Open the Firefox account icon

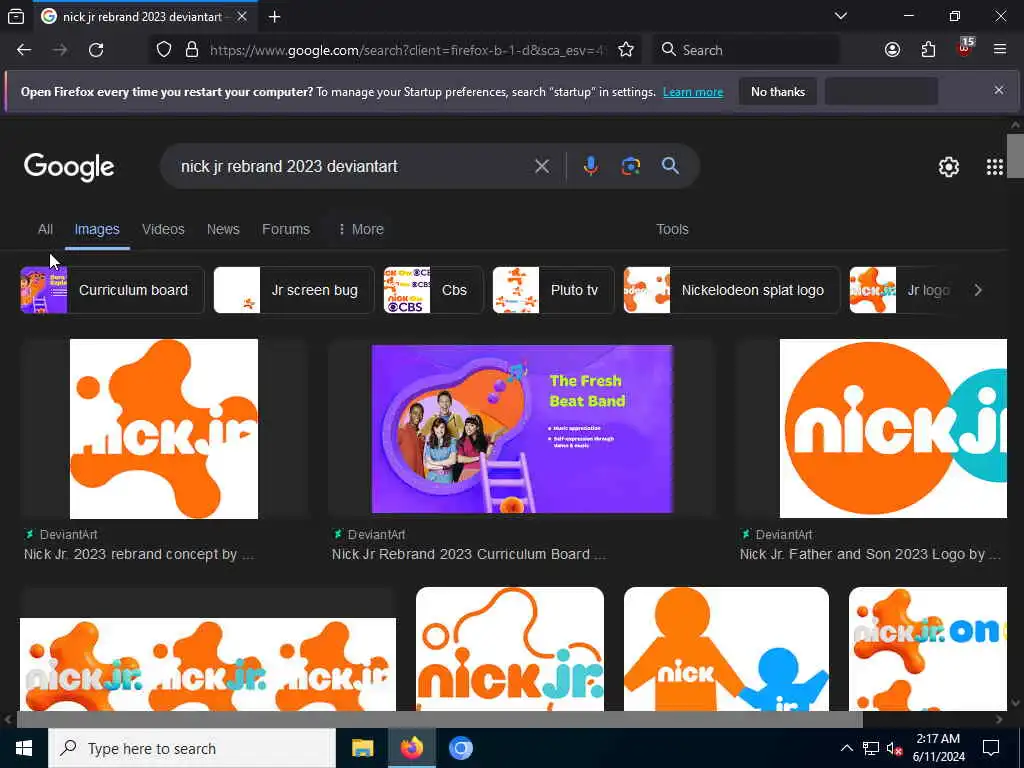pos(892,50)
